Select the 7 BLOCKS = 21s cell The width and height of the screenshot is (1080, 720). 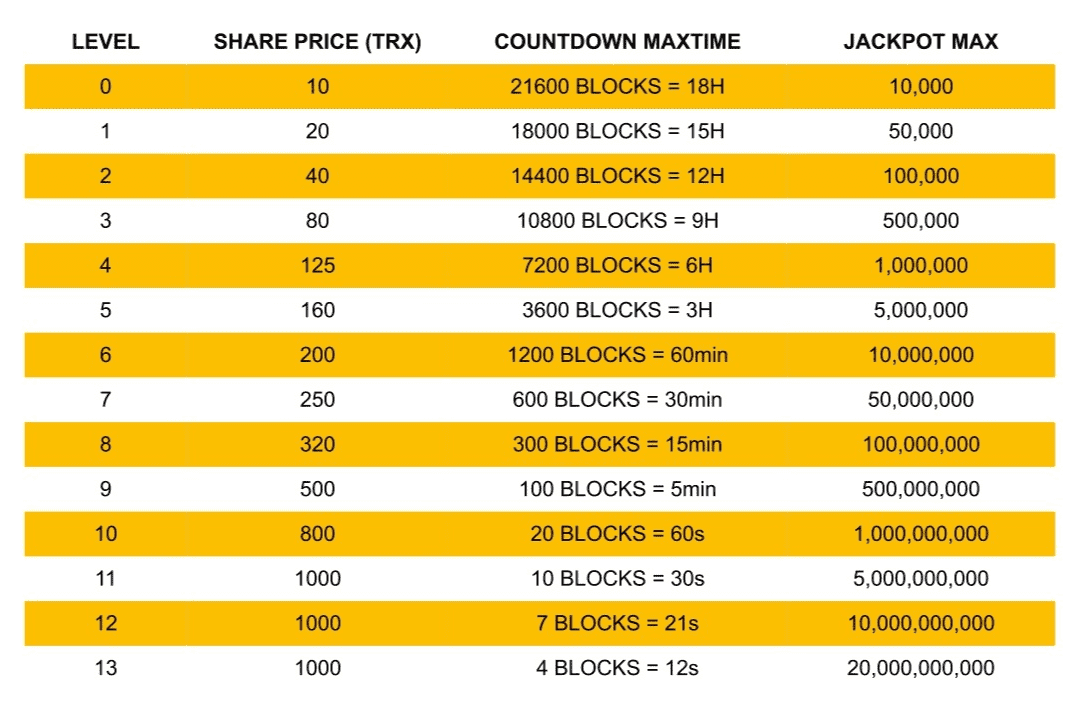[617, 623]
